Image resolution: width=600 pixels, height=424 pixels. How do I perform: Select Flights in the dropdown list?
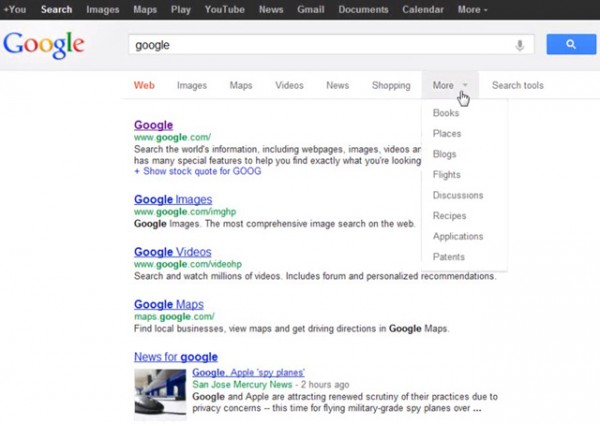tap(447, 175)
